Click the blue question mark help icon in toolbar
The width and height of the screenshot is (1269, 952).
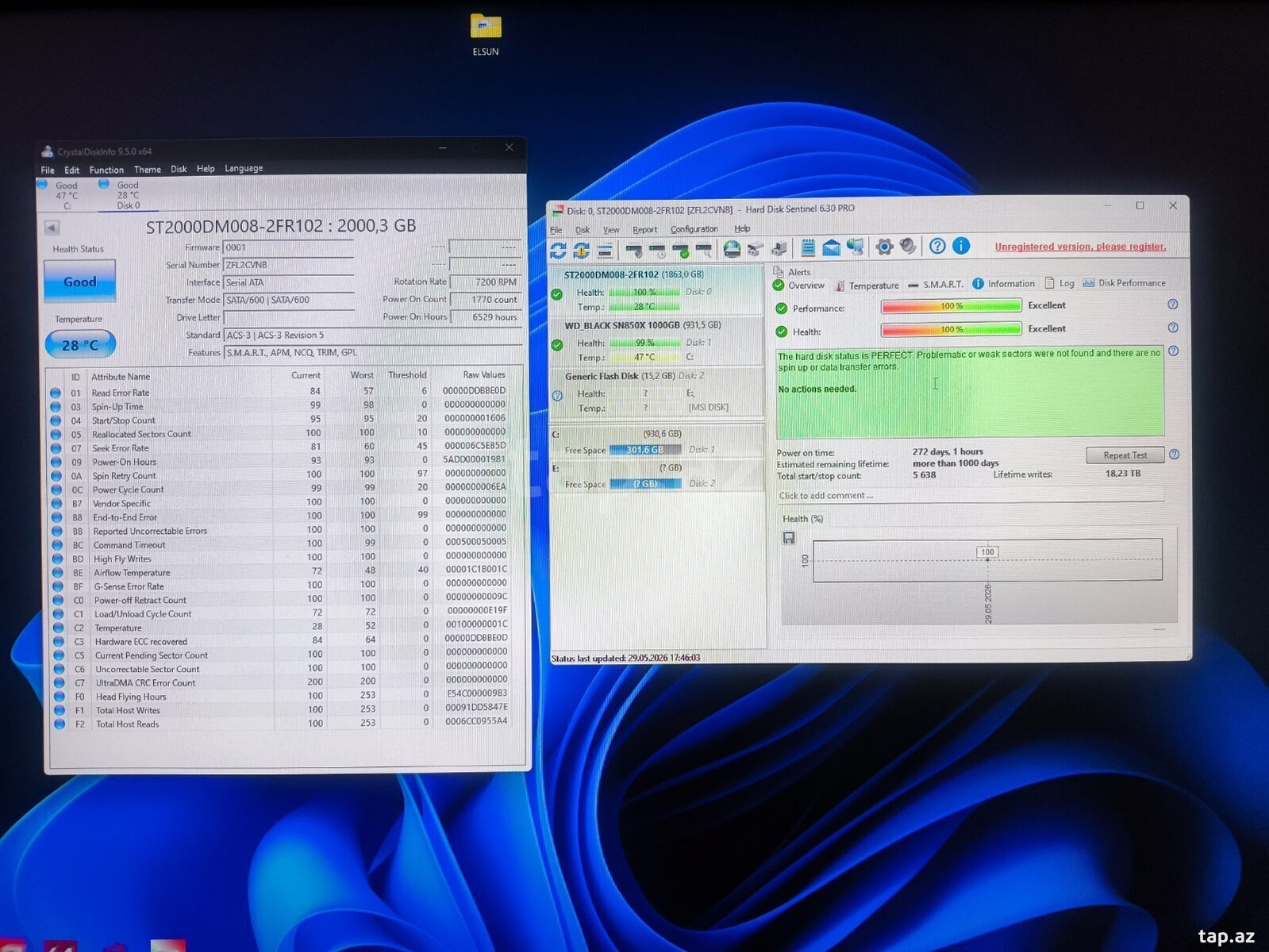tap(937, 246)
